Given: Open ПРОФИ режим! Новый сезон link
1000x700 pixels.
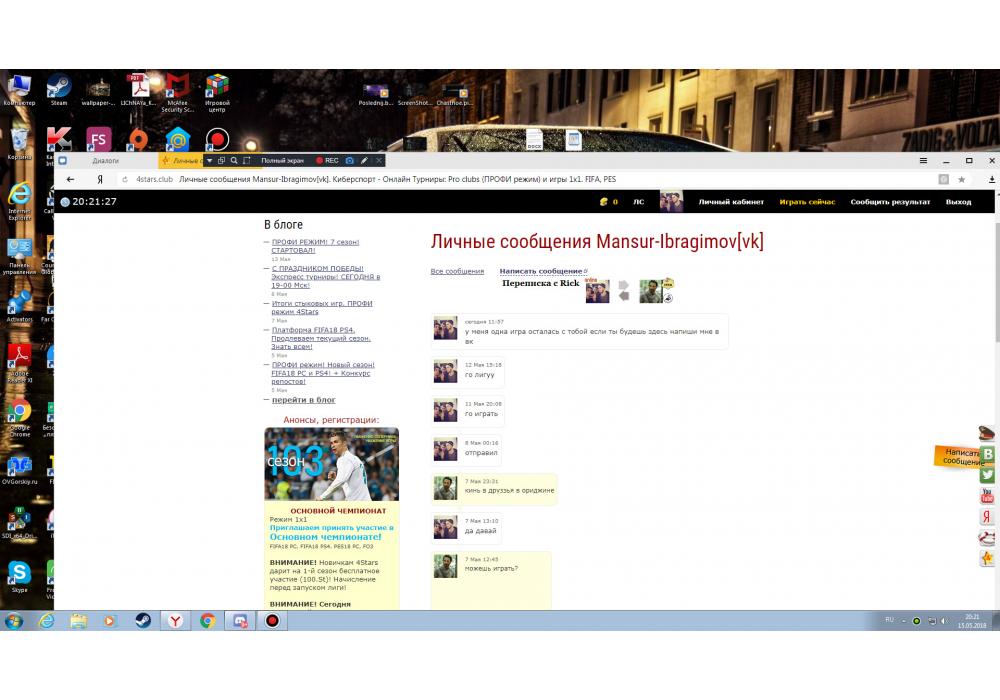Looking at the screenshot, I should [x=323, y=373].
